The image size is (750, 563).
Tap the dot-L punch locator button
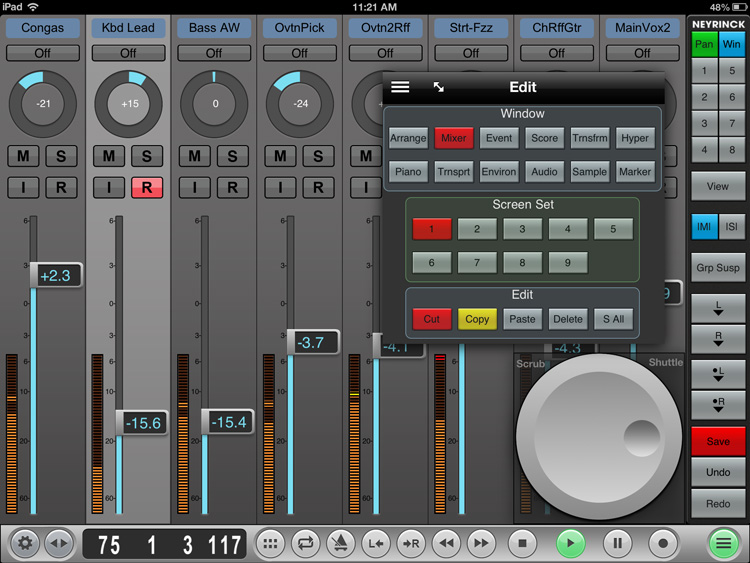pyautogui.click(x=718, y=374)
